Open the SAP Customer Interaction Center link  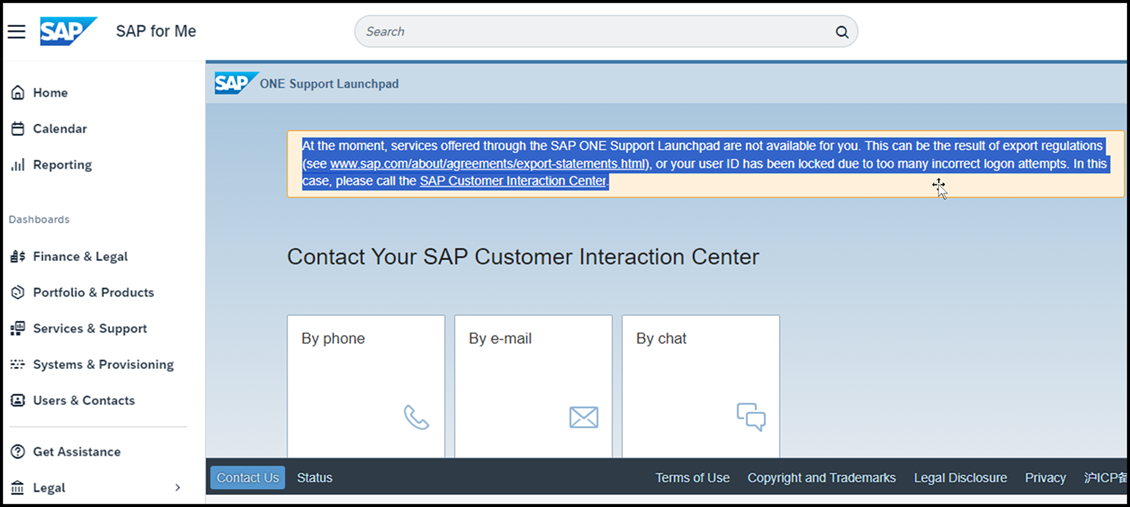click(512, 181)
